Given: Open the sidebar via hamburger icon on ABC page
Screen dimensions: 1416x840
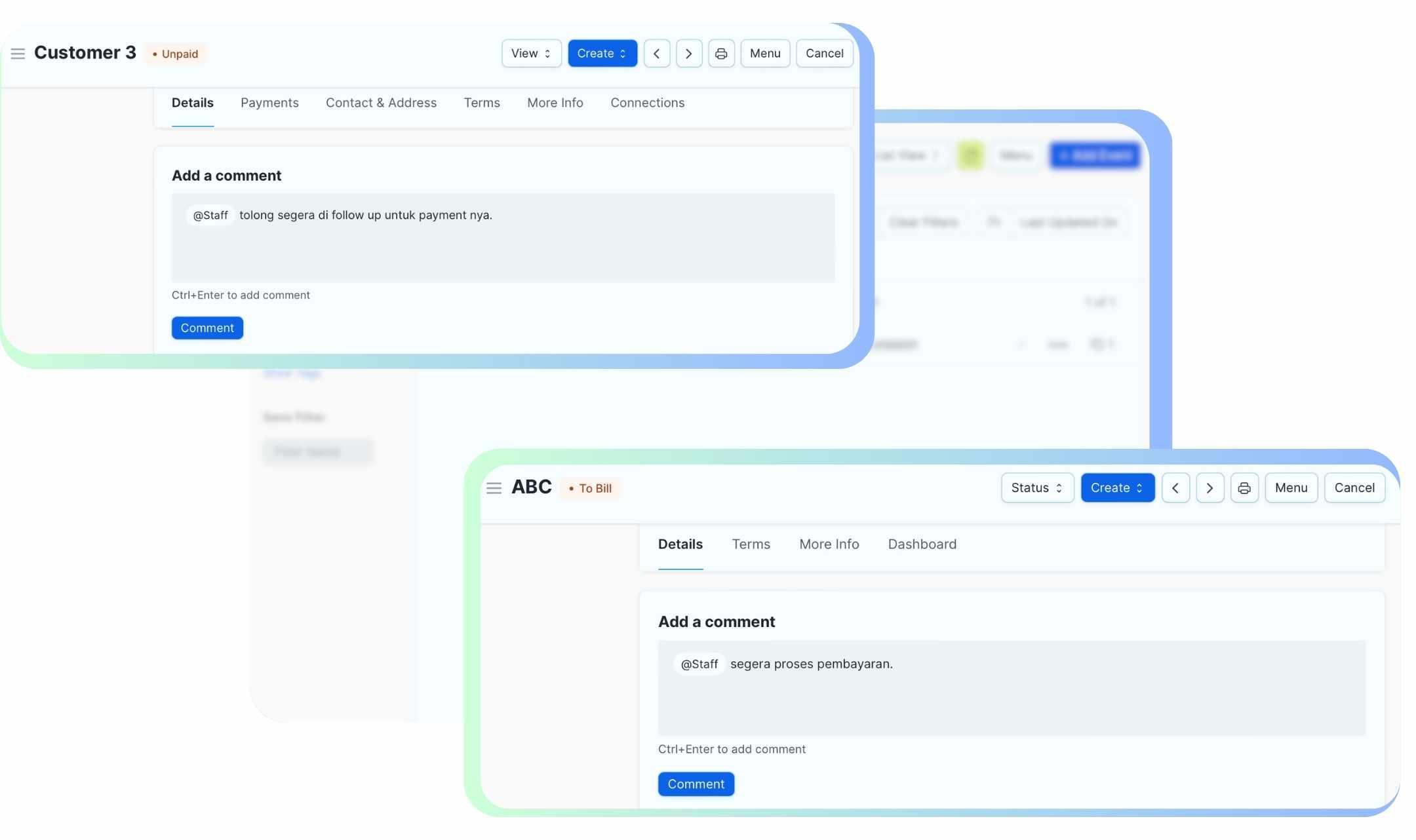Looking at the screenshot, I should pyautogui.click(x=494, y=487).
